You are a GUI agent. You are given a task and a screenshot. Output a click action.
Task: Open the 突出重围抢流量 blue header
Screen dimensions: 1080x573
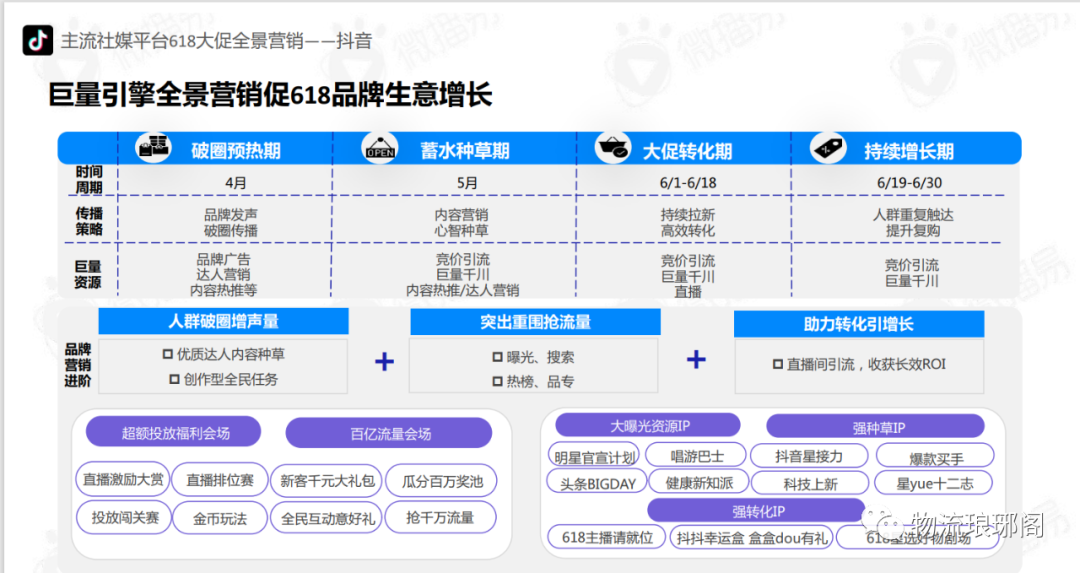(x=535, y=322)
